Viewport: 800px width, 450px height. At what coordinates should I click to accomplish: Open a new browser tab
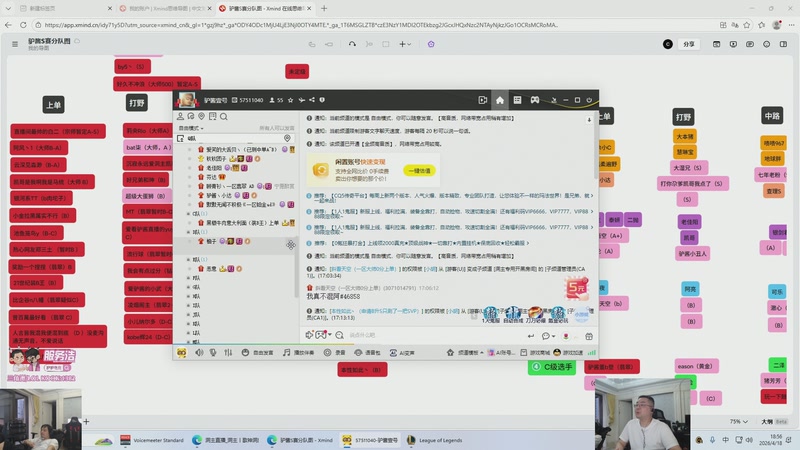coord(323,8)
